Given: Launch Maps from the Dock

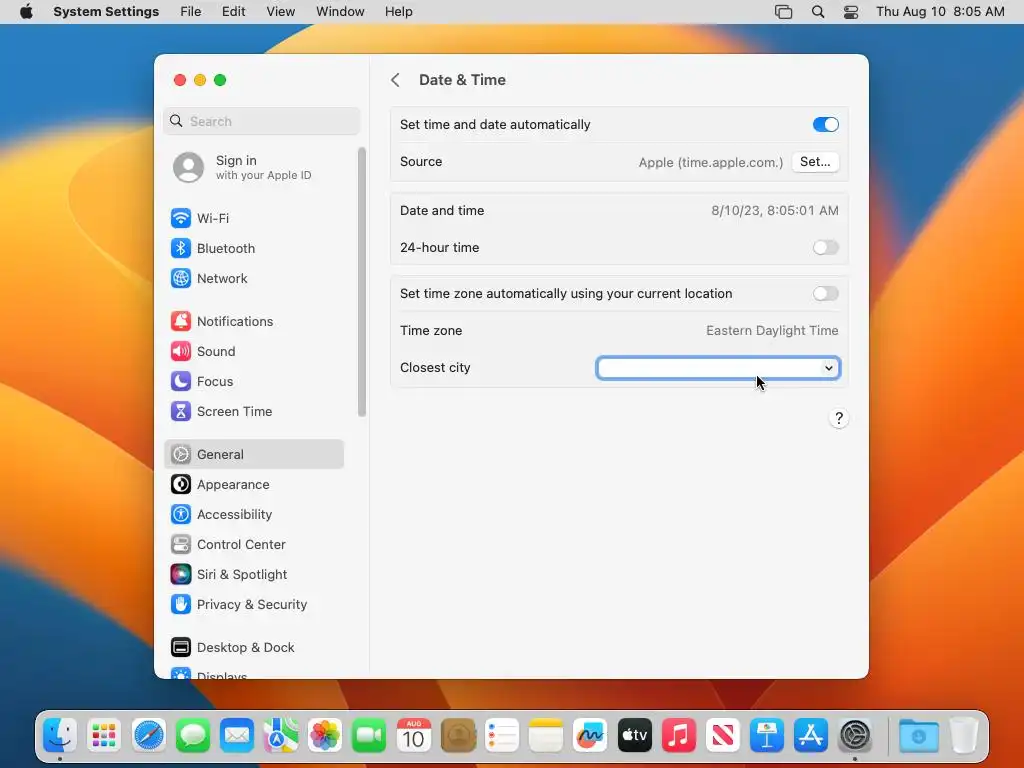Looking at the screenshot, I should (281, 737).
